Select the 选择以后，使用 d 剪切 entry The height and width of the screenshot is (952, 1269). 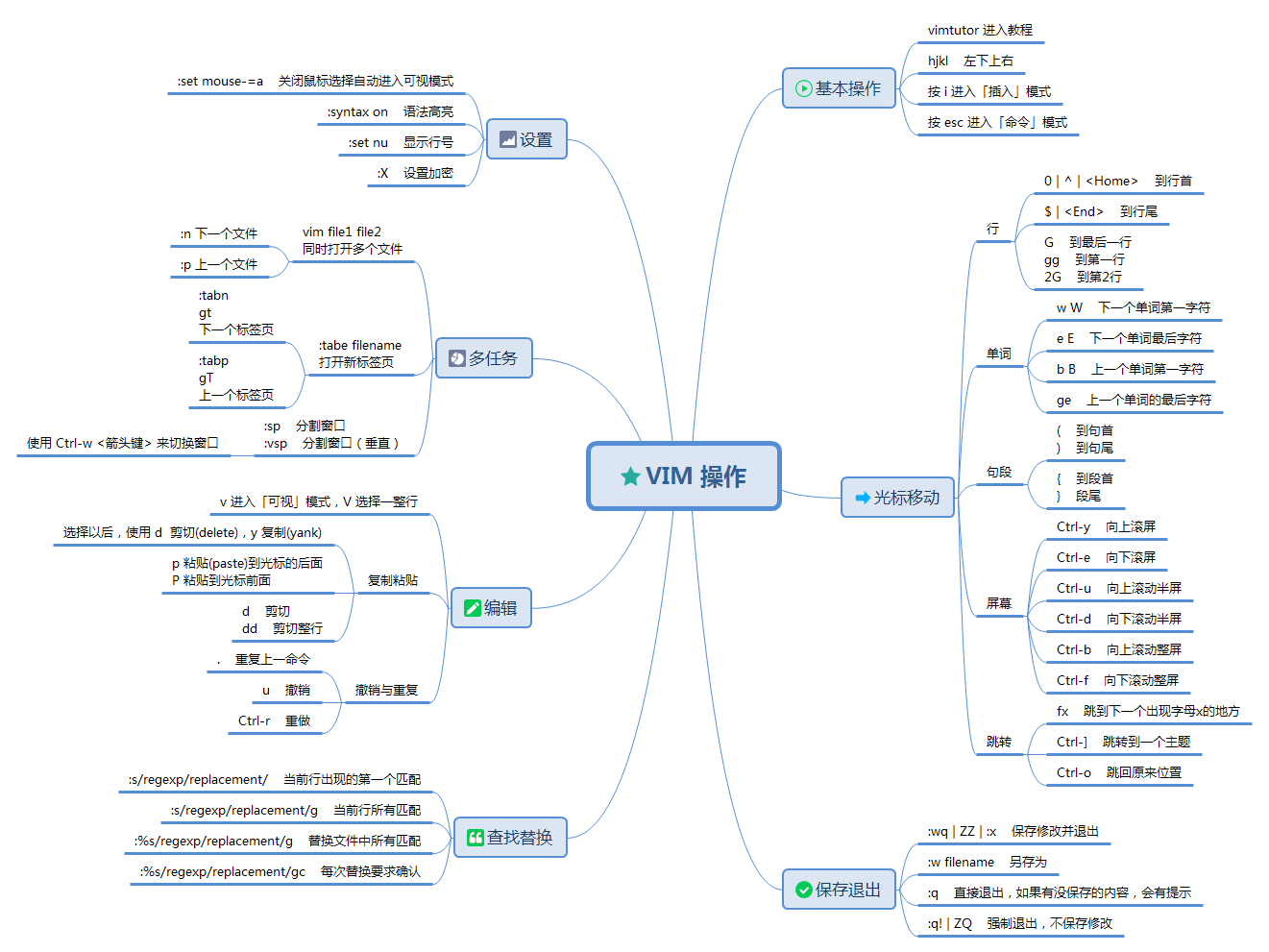coord(192,532)
